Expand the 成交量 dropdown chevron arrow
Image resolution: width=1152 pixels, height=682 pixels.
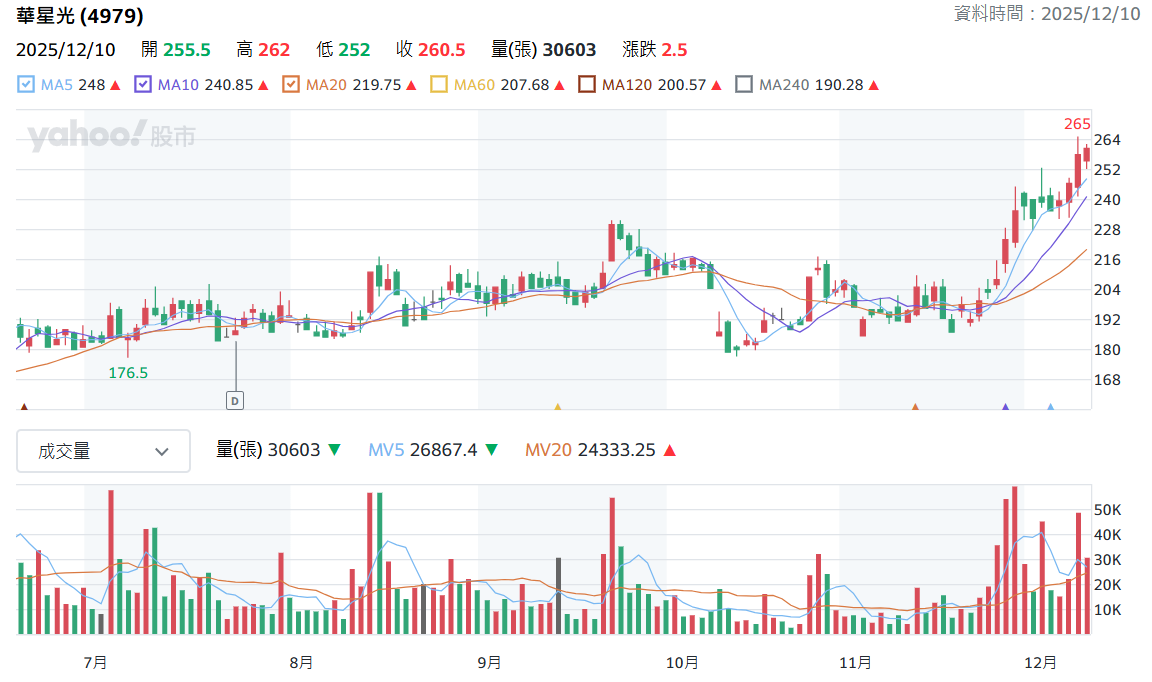click(162, 452)
